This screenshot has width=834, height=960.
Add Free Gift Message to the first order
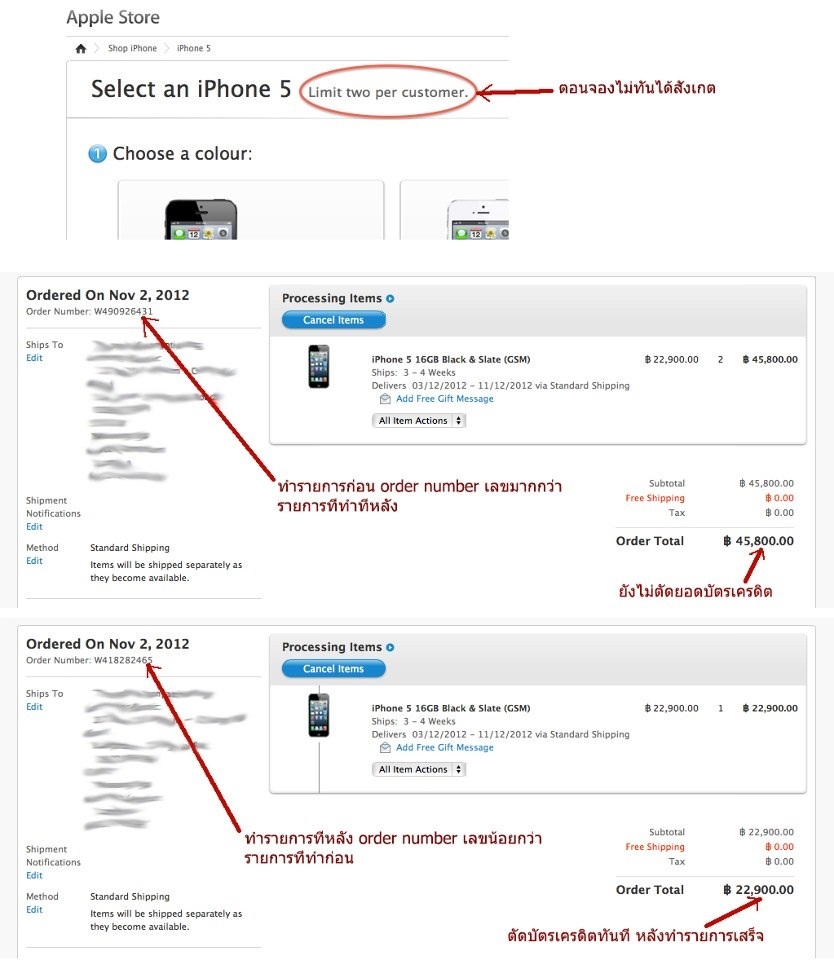point(445,399)
